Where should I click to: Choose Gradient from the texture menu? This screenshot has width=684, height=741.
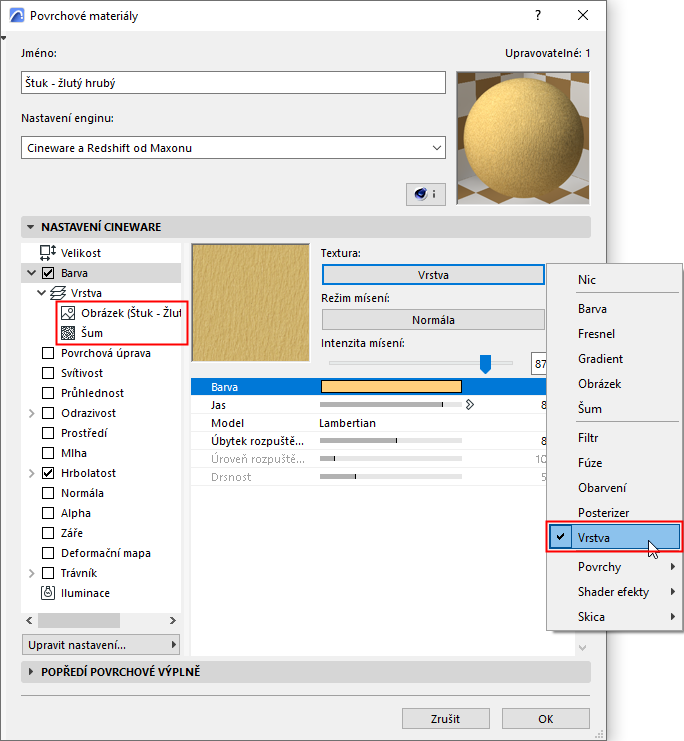pos(600,359)
